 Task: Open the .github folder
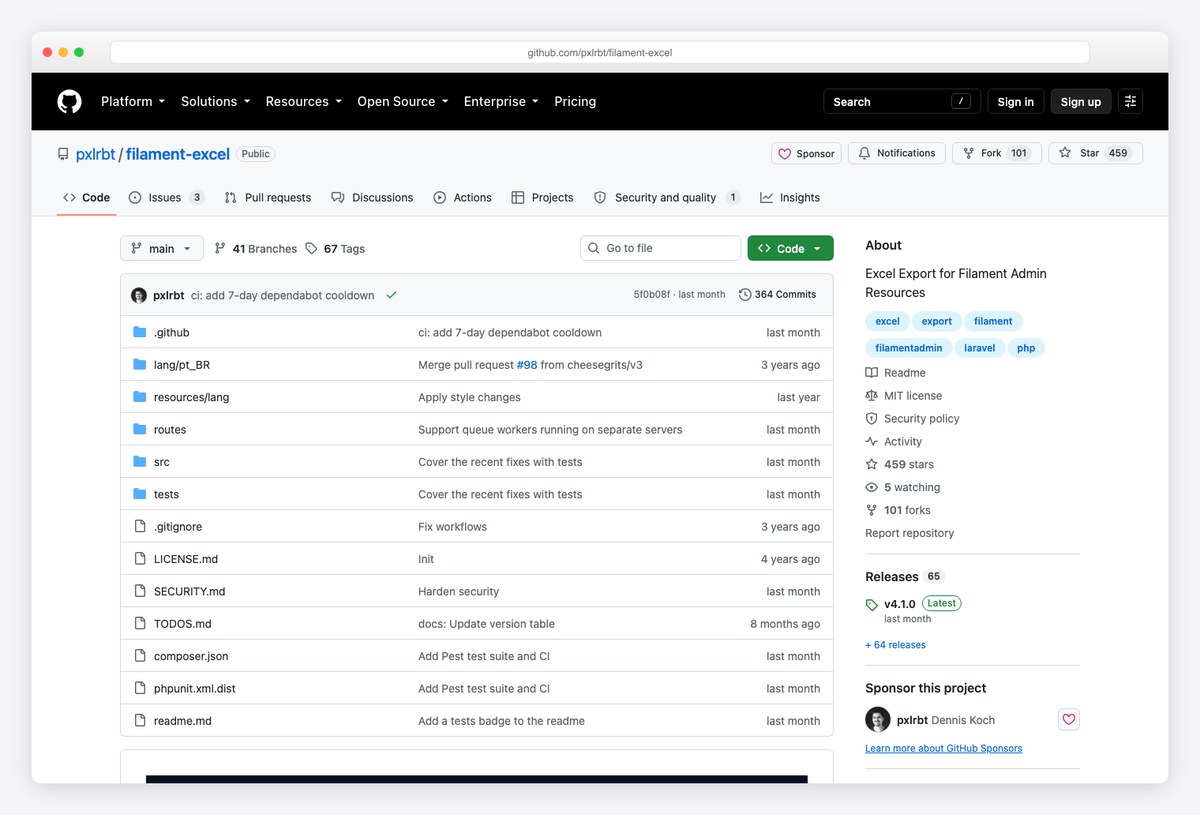171,332
